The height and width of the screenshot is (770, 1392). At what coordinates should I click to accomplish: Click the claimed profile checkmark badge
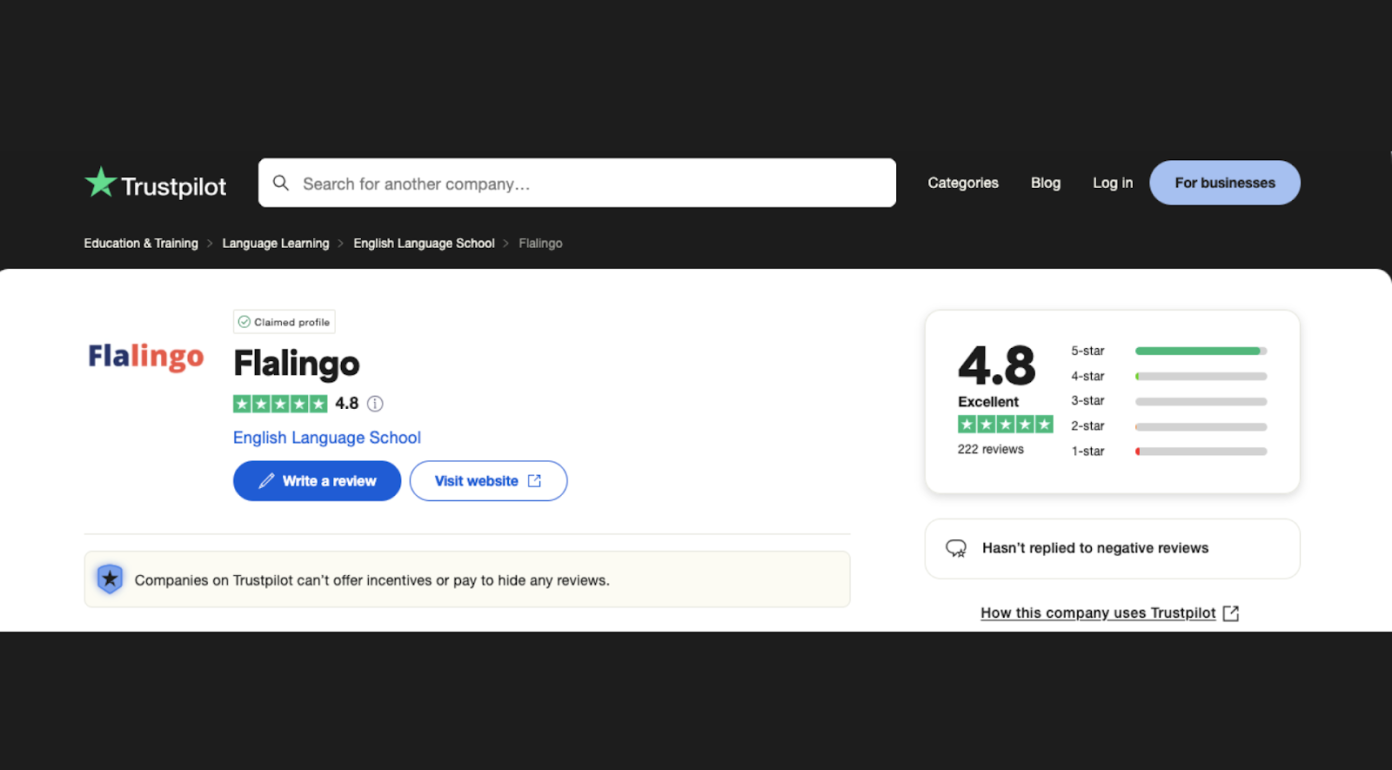tap(244, 322)
